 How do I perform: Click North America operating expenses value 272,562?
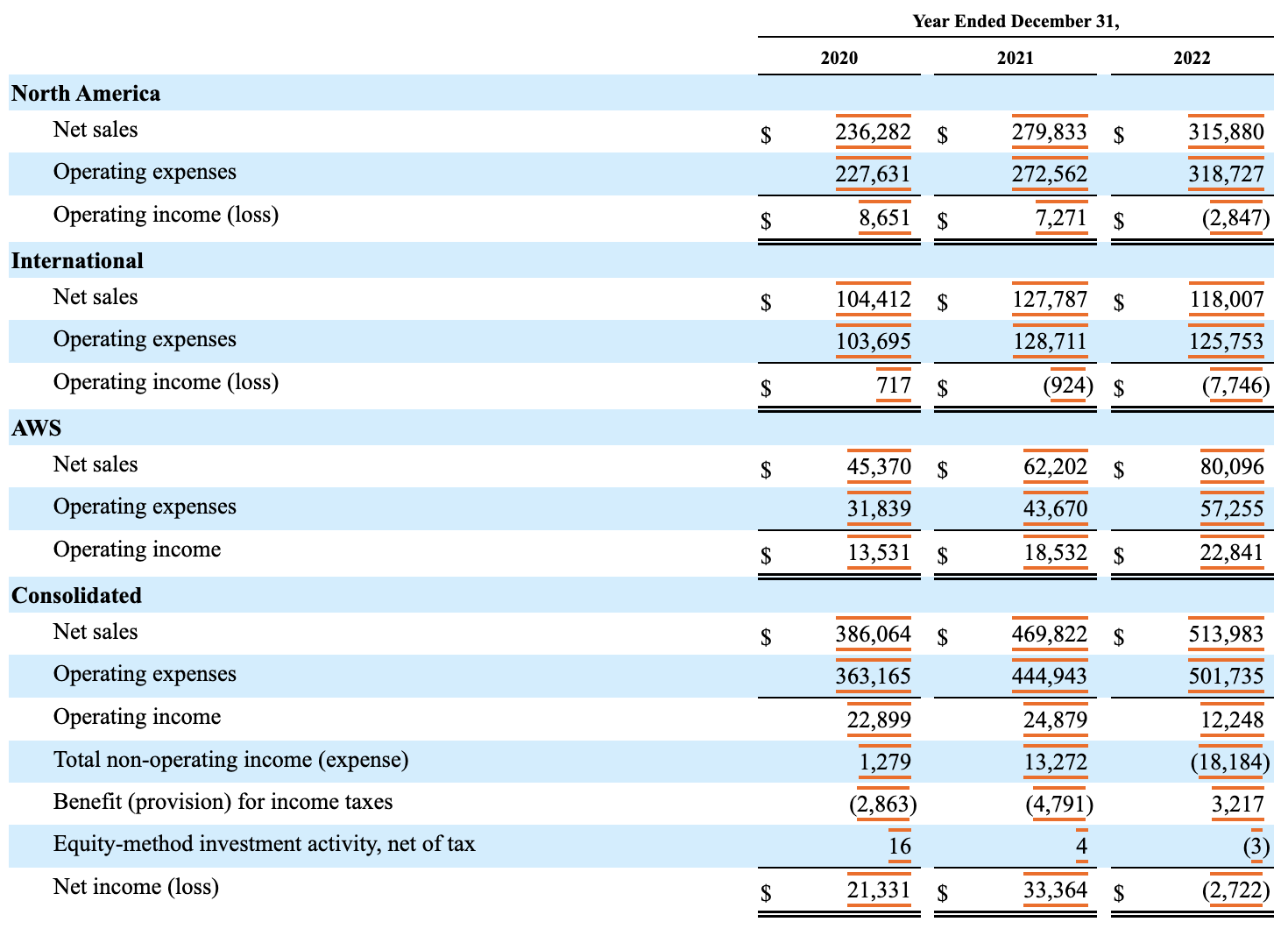pos(1050,174)
